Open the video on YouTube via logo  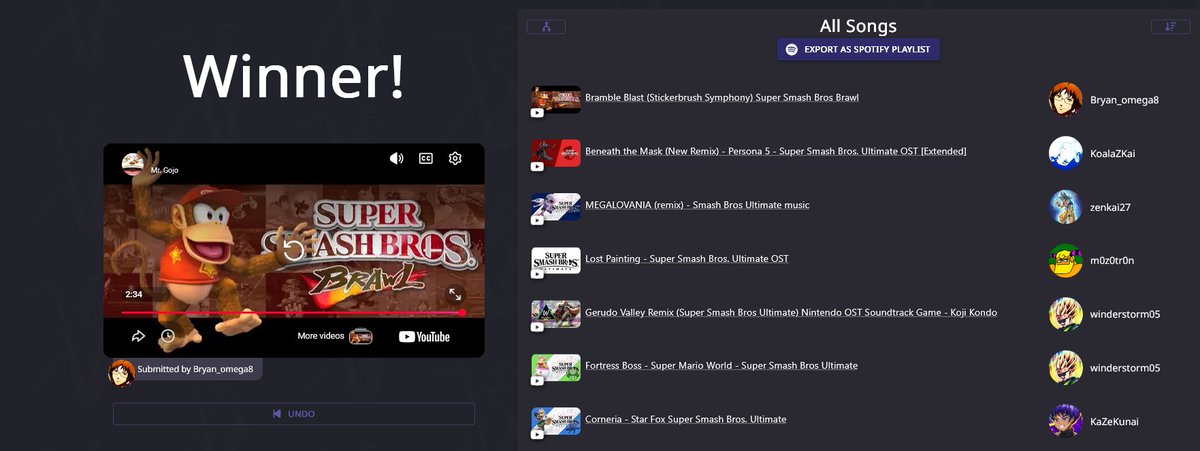pos(424,337)
